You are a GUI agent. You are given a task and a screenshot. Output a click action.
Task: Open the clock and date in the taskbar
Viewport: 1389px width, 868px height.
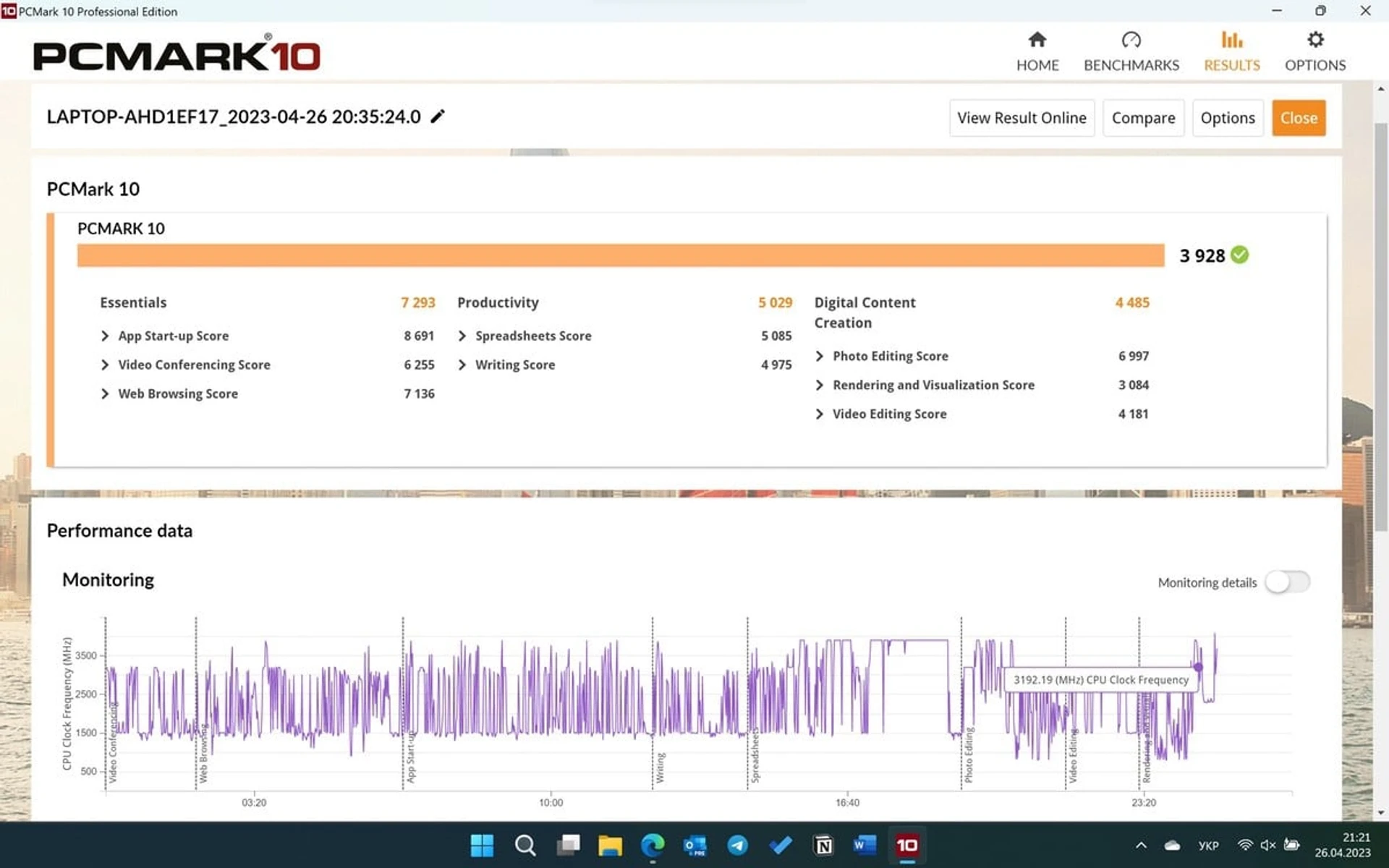click(1343, 845)
